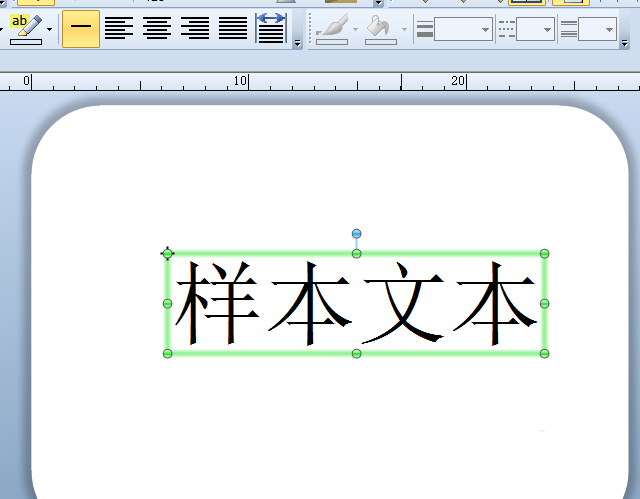
Task: Click the highlight color swatch bar under ab
Action: click(26, 42)
